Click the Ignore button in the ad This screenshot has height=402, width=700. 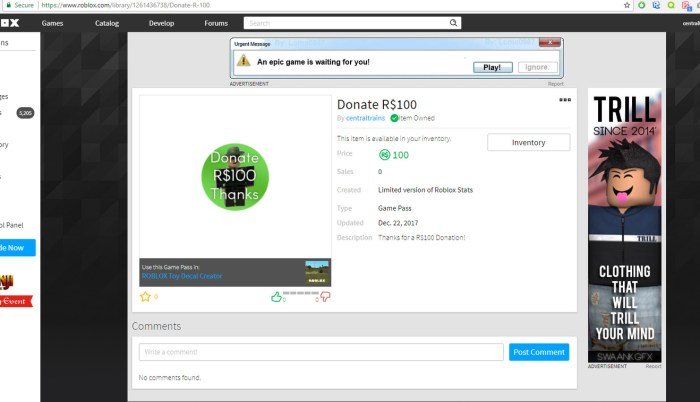coord(538,67)
